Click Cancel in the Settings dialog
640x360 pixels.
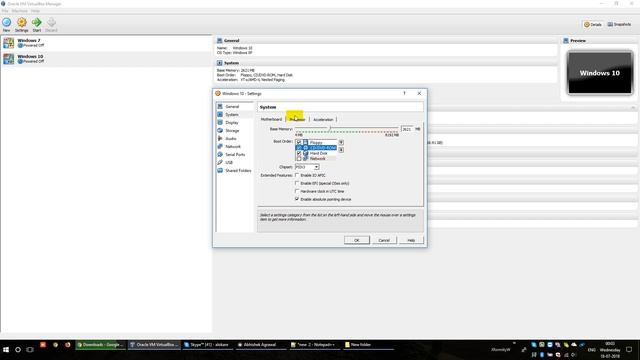point(384,240)
